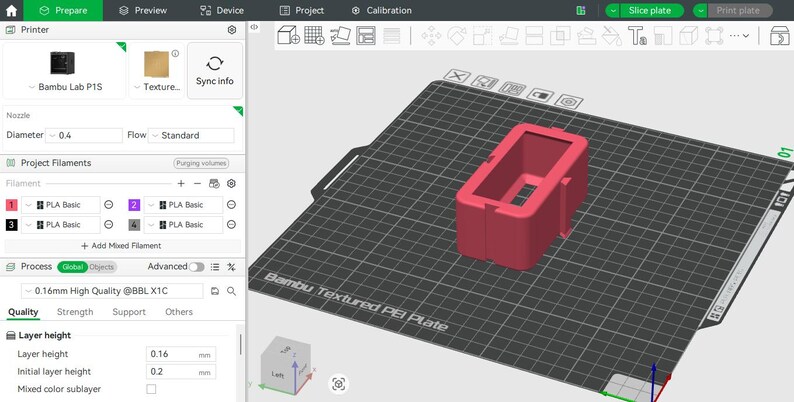The height and width of the screenshot is (402, 794).
Task: Select the Mesh boolean tool
Action: 560,36
